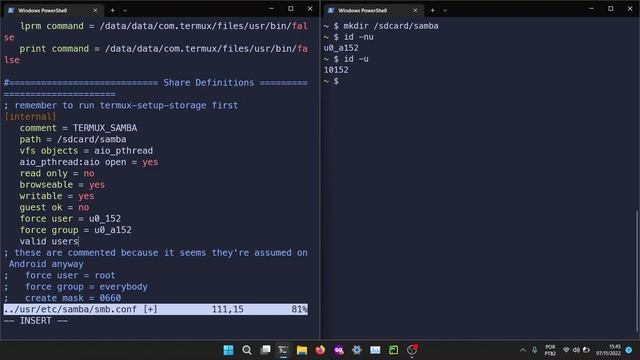Open the POR PTB2 language switcher
Image resolution: width=640 pixels, height=360 pixels.
550,350
